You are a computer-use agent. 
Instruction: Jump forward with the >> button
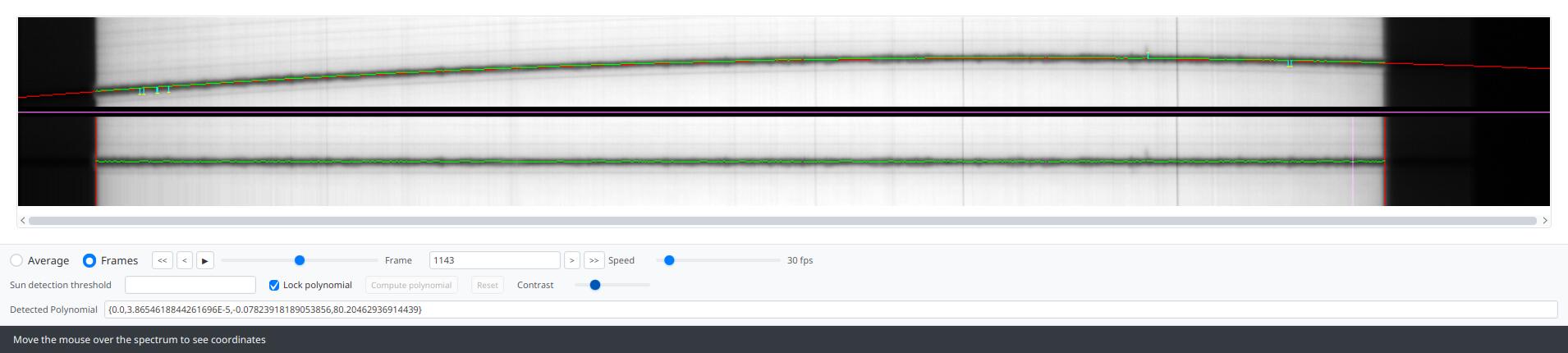pyautogui.click(x=594, y=260)
